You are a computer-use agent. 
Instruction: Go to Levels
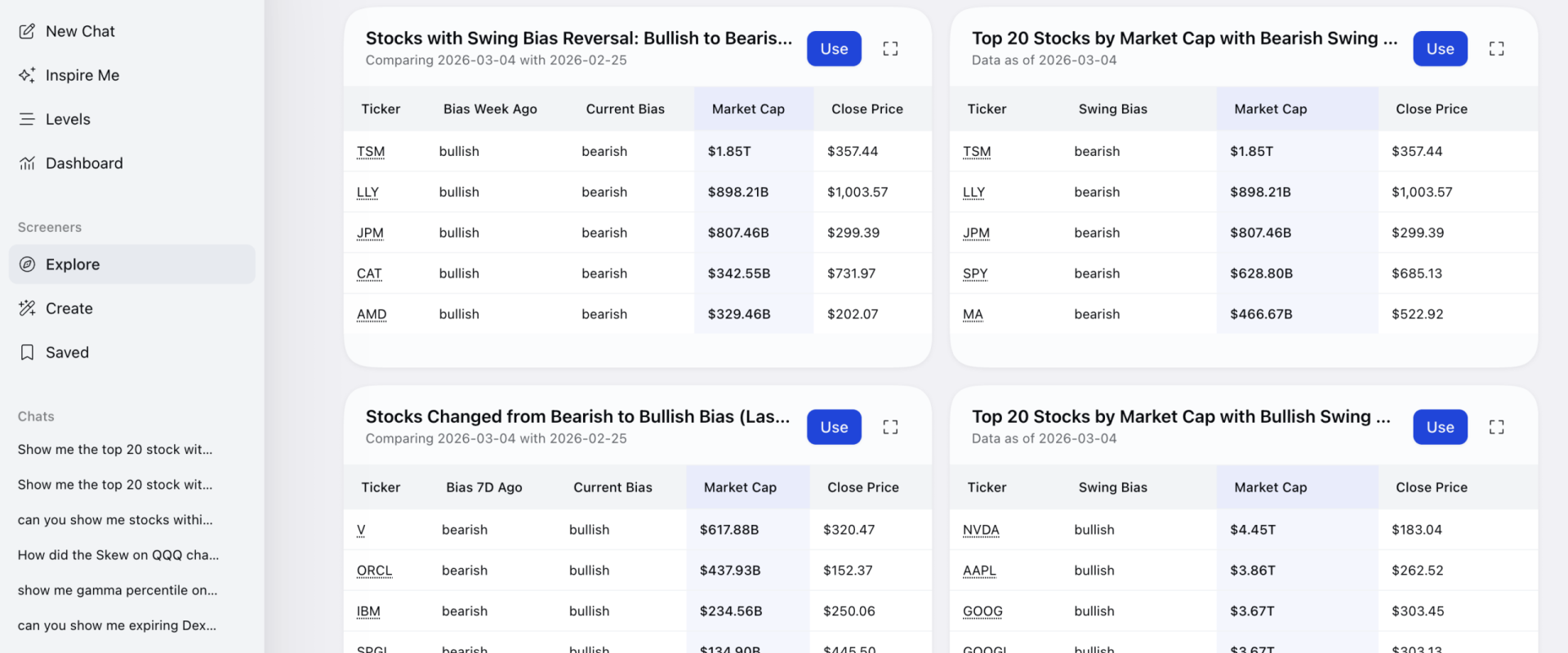pos(132,119)
